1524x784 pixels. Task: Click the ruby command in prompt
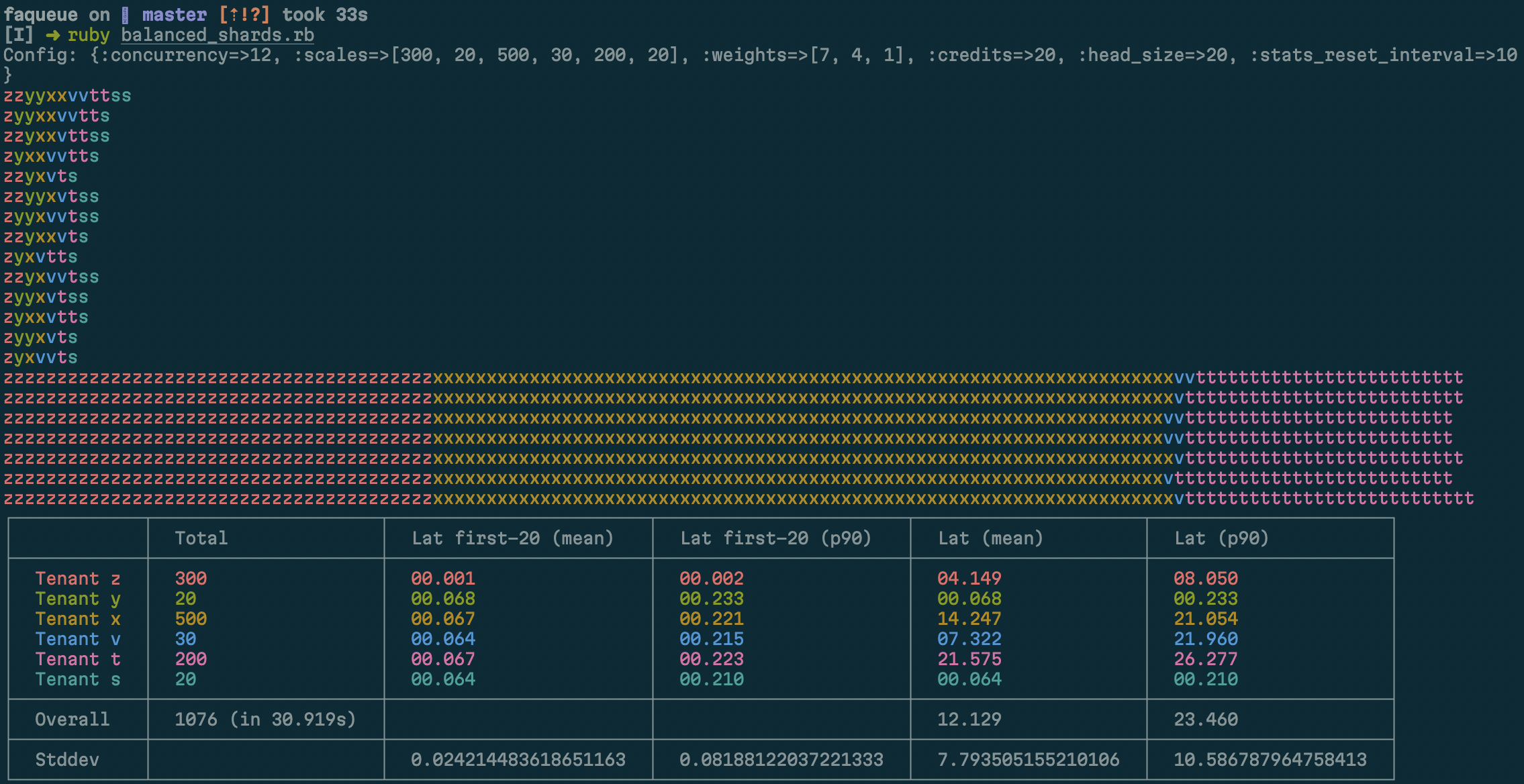pyautogui.click(x=88, y=35)
